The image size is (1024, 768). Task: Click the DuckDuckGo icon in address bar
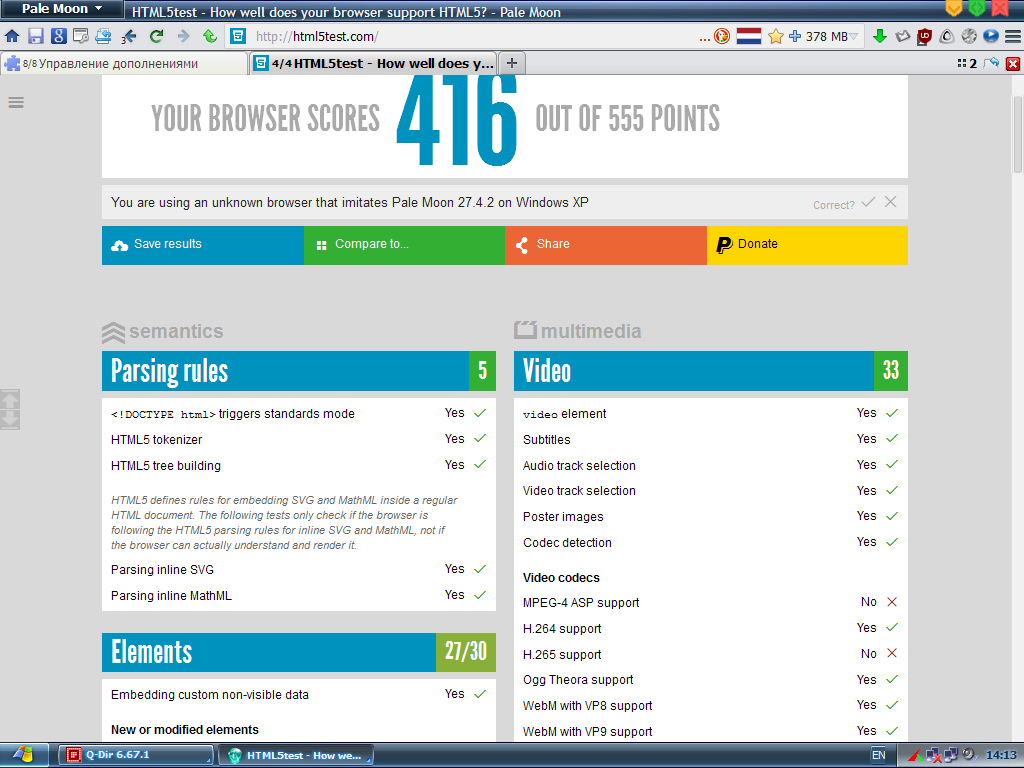tap(722, 36)
